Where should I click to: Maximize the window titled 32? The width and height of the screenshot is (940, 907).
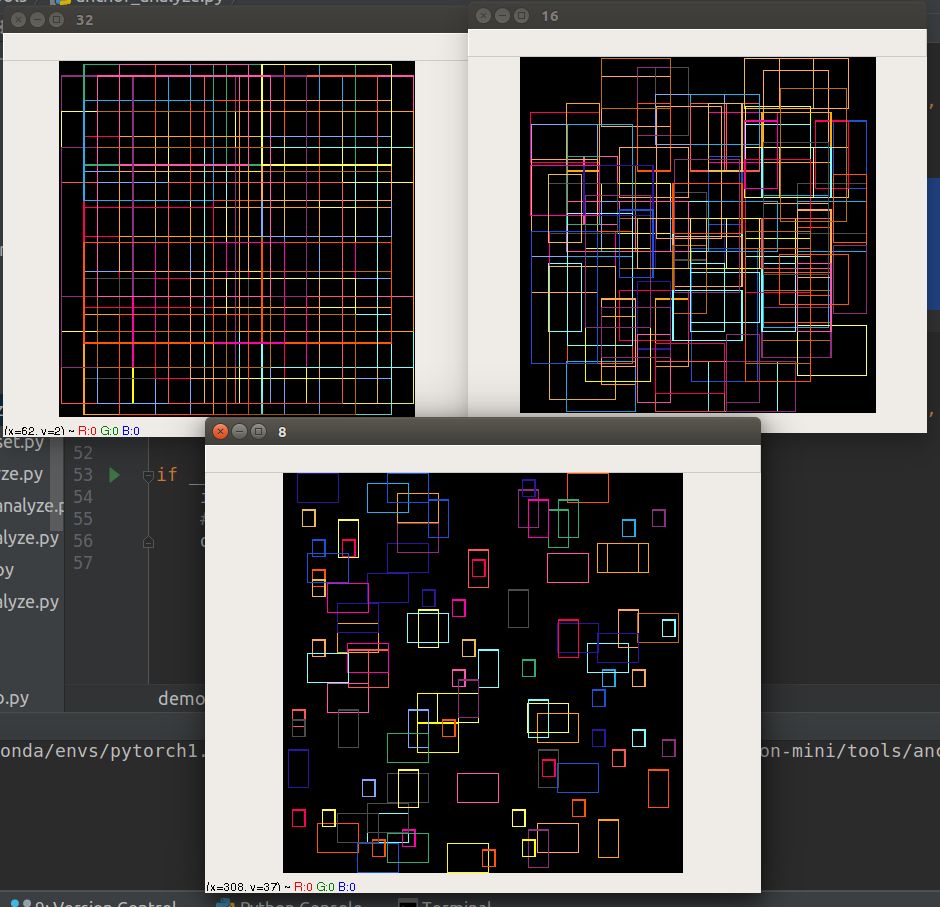tap(56, 20)
